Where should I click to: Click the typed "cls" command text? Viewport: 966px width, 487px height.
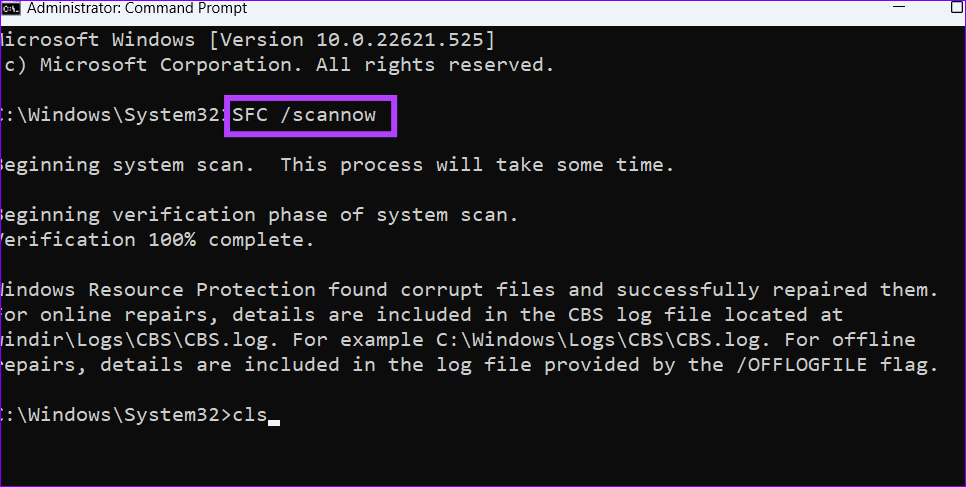(249, 414)
